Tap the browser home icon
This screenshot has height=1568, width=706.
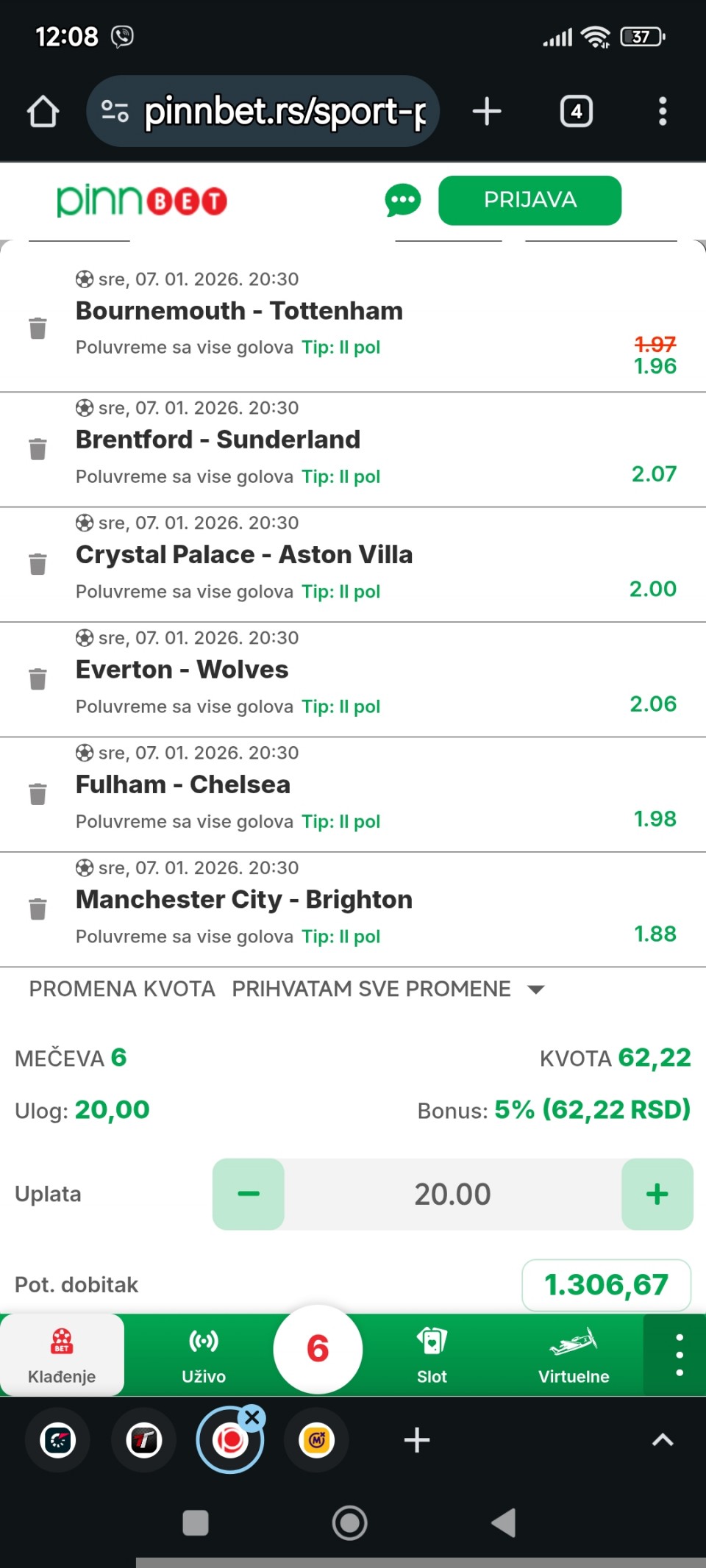[x=43, y=112]
